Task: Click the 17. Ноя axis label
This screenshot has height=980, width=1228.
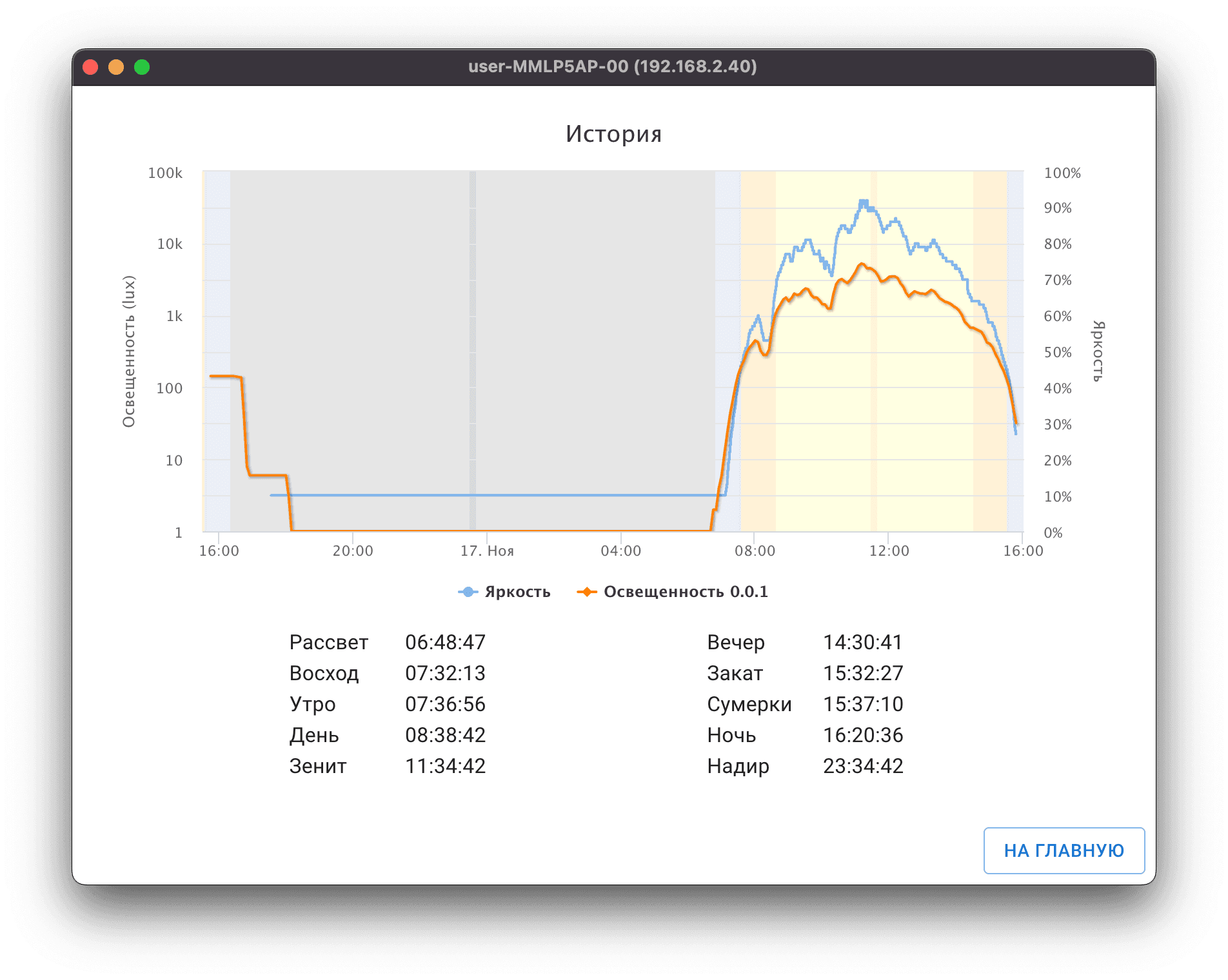Action: click(487, 551)
